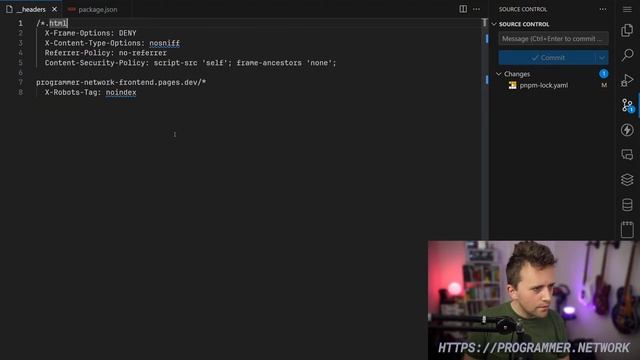Open the notepad icon in activity bar
This screenshot has height=360, width=640.
point(627,229)
